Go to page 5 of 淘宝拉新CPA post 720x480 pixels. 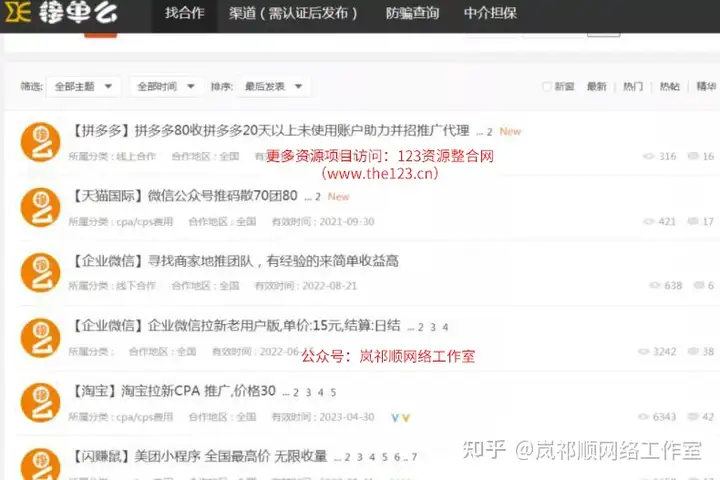tap(333, 393)
